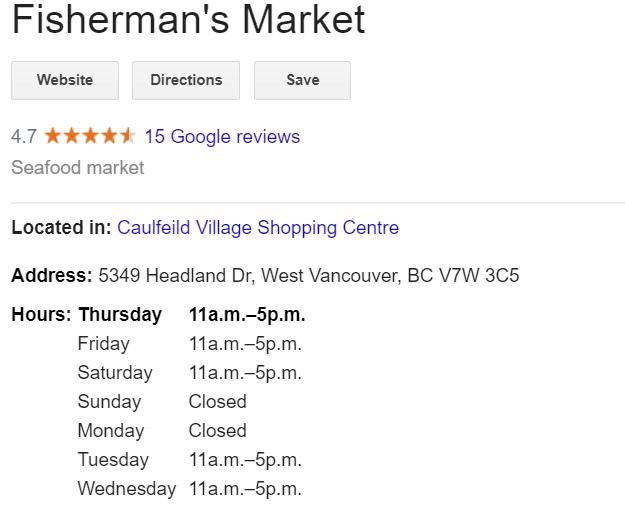This screenshot has width=625, height=505.
Task: Click Tuesday in the hours list
Action: 113,459
